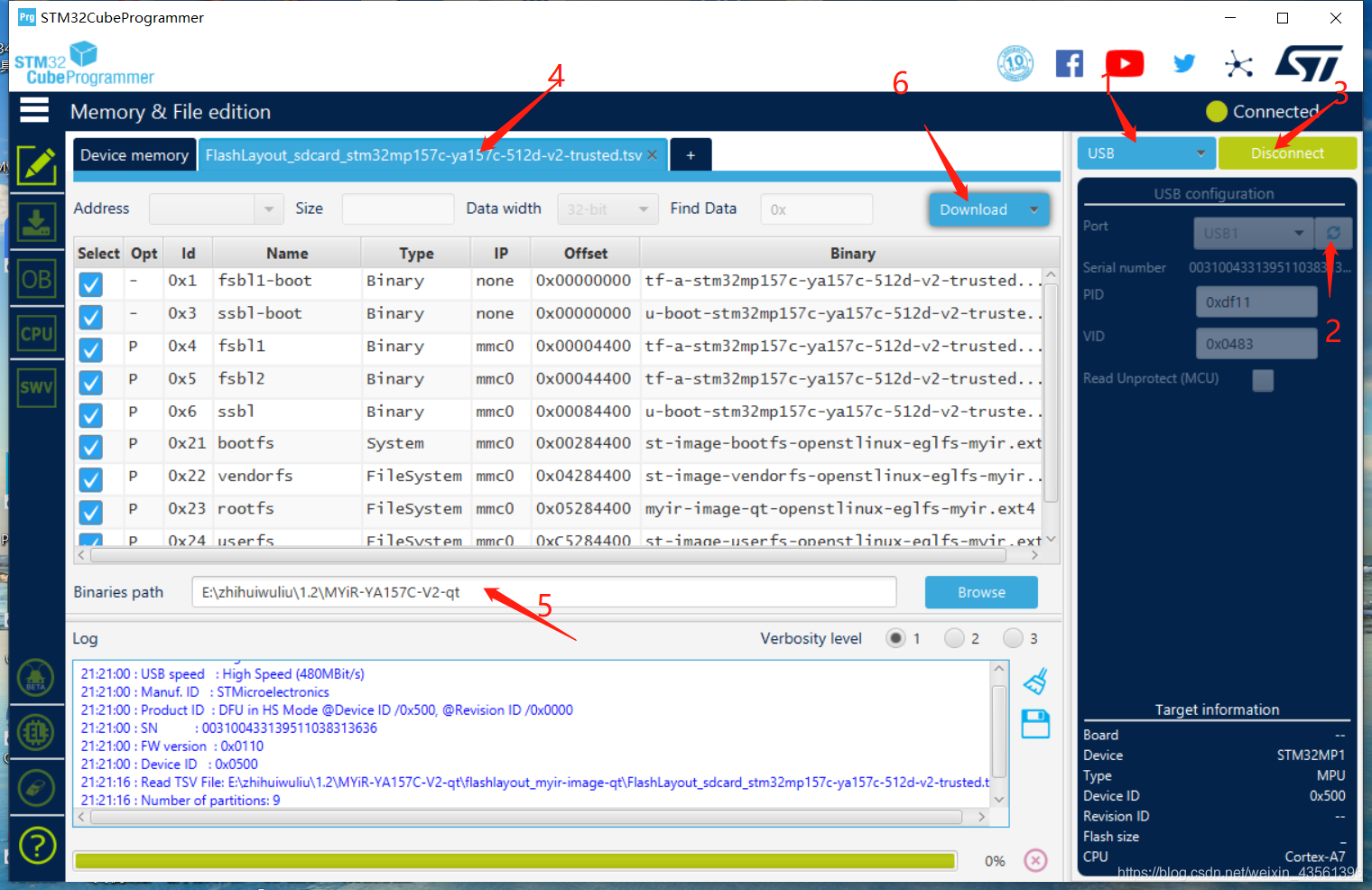Uncheck the fsbl1-boot row checkbox
1372x890 pixels.
coord(90,284)
